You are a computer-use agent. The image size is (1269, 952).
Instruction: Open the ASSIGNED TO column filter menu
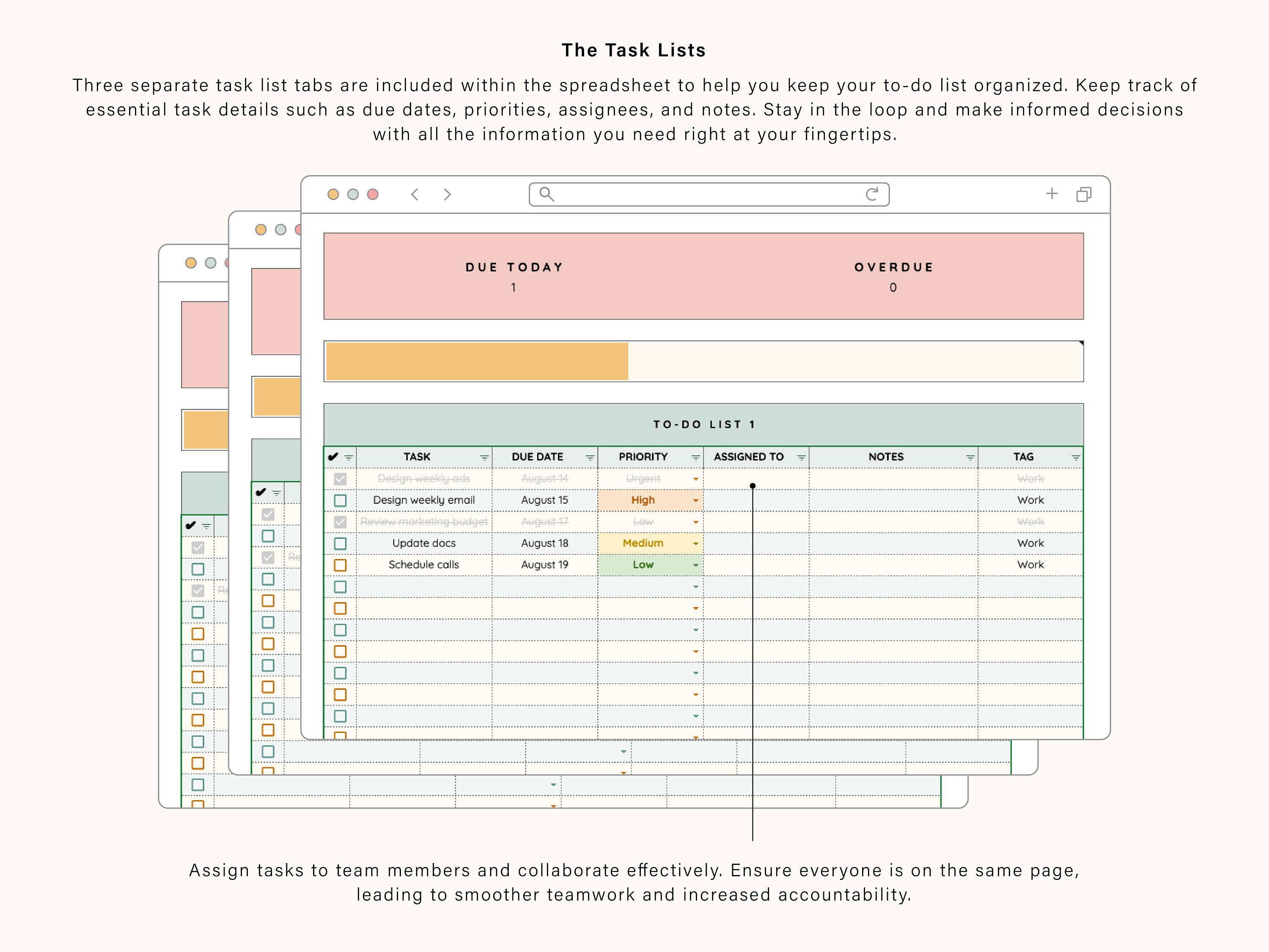coord(802,457)
